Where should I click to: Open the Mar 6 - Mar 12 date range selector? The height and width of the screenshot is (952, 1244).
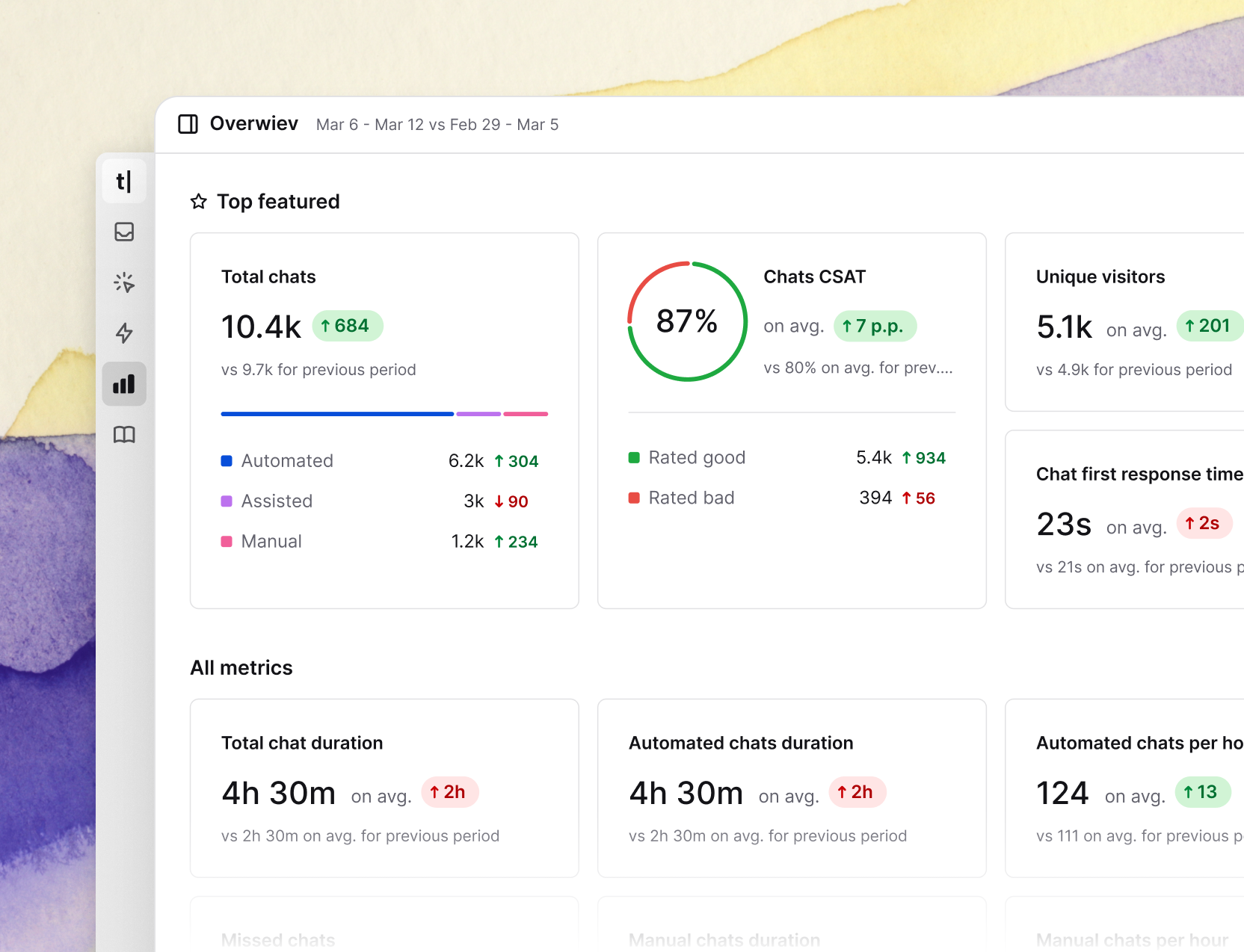coord(437,125)
